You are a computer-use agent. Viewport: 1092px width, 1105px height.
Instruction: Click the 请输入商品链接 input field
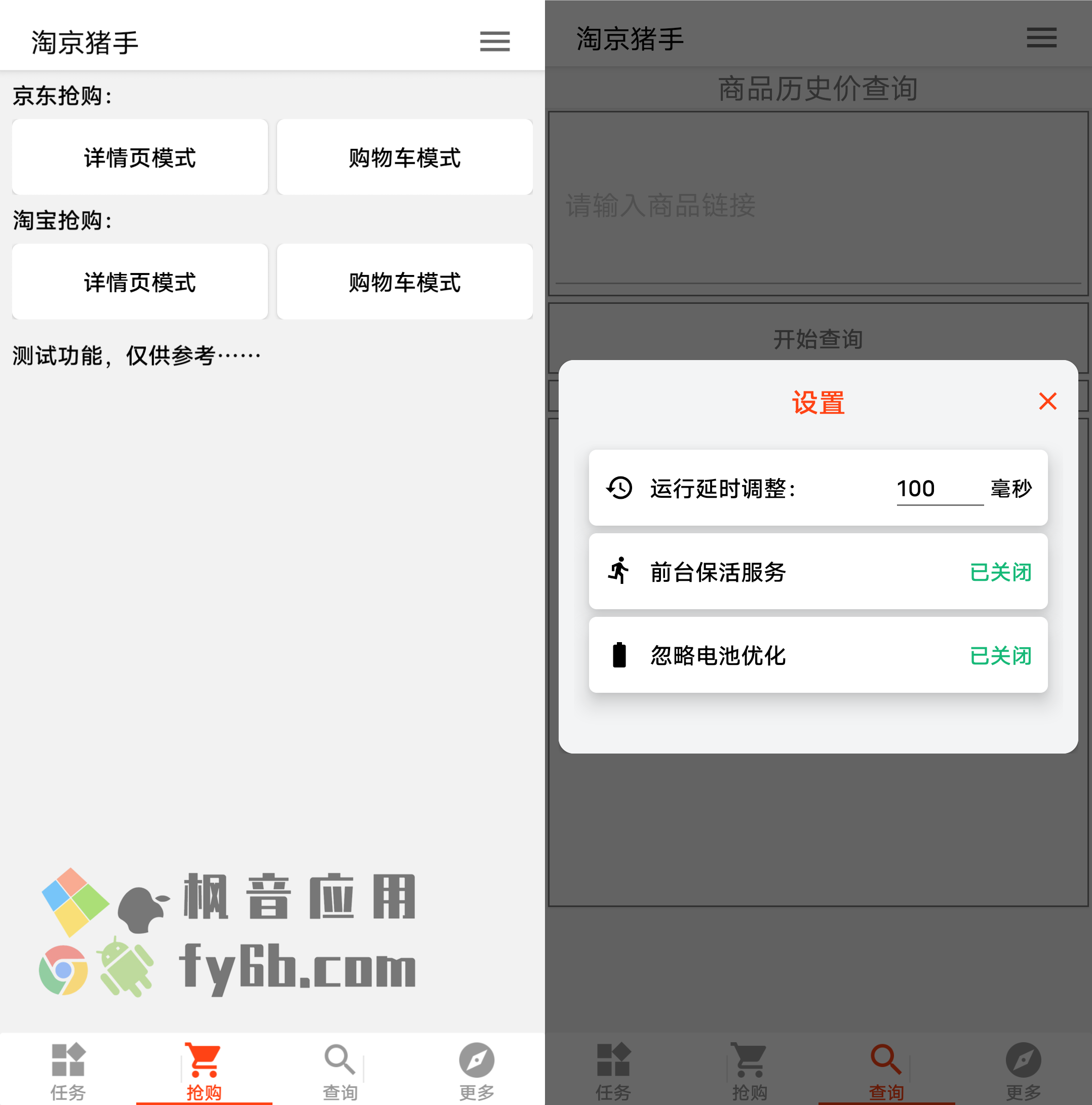[818, 204]
